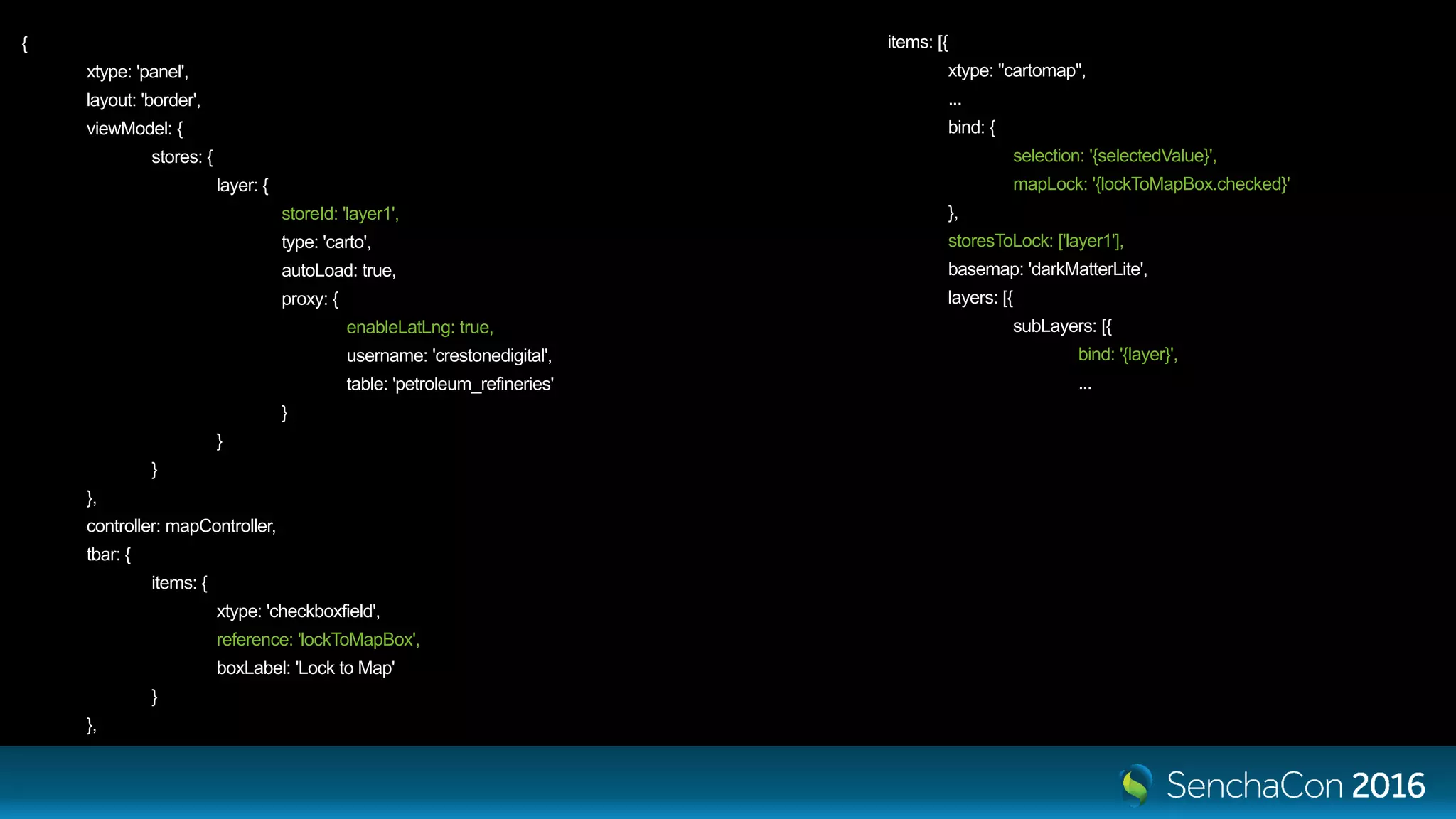Click the tbar: { line
This screenshot has width=1456, height=819.
(109, 555)
